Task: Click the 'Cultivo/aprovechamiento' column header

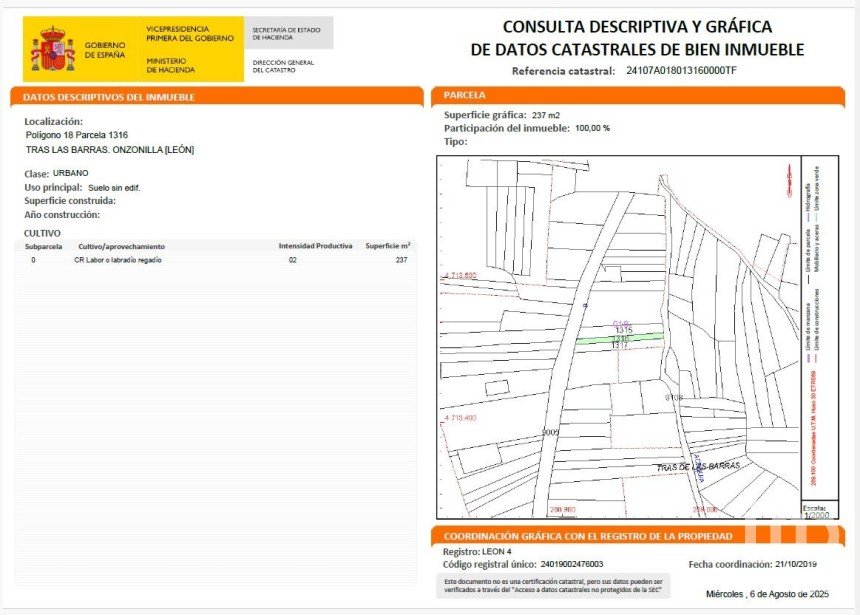Action: tap(121, 245)
